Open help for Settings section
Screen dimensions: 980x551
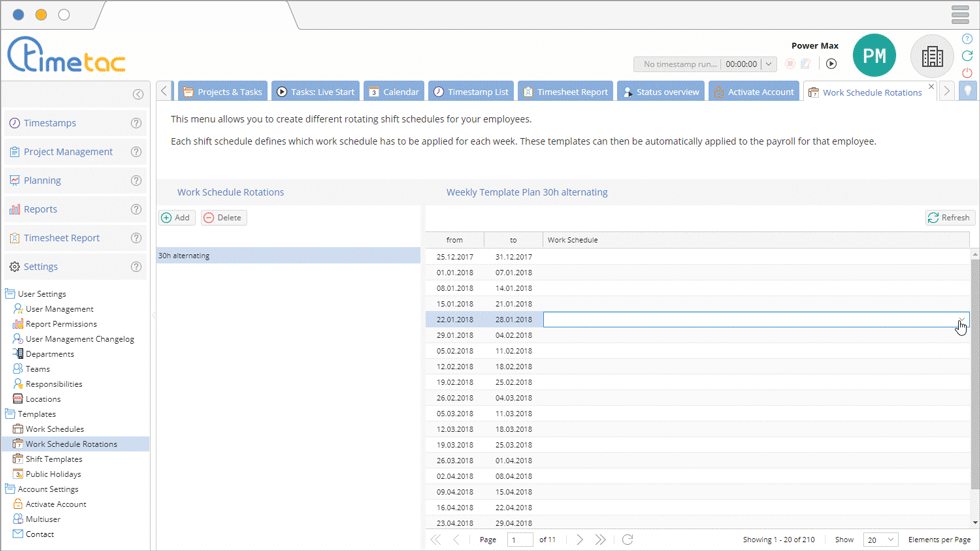136,267
